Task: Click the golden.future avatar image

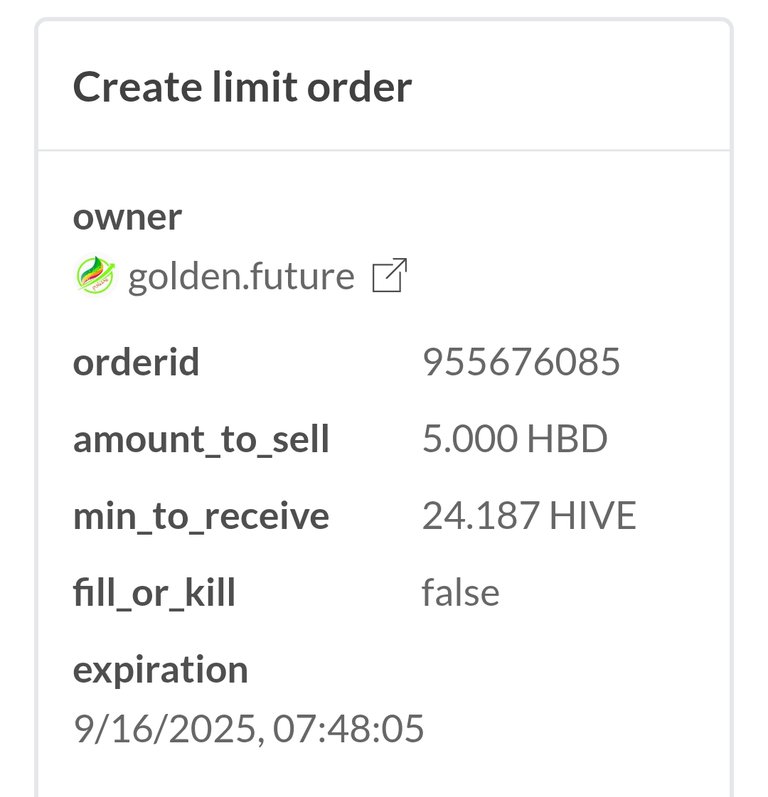Action: (96, 275)
